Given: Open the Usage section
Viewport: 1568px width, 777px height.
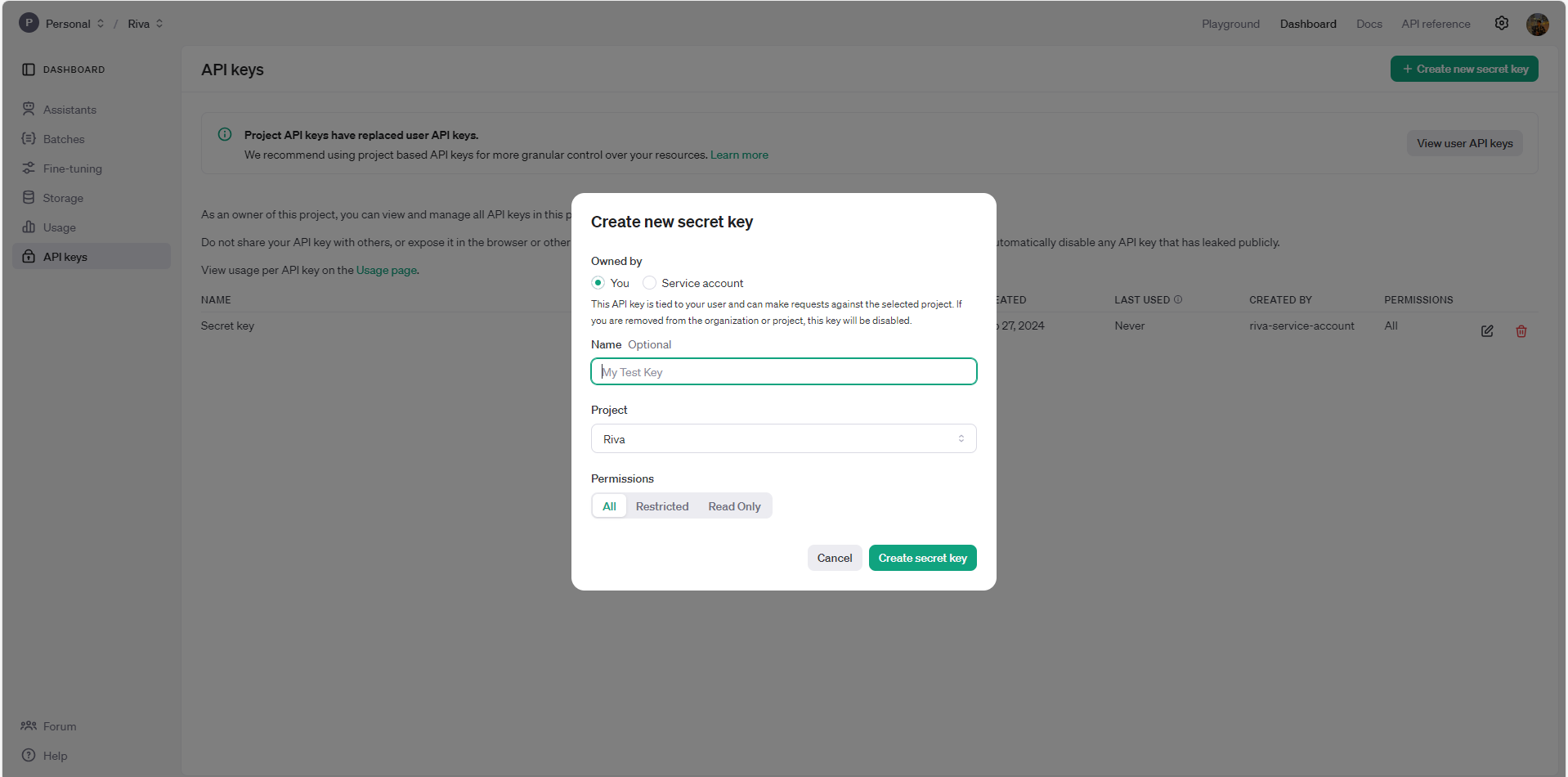Looking at the screenshot, I should 58,227.
